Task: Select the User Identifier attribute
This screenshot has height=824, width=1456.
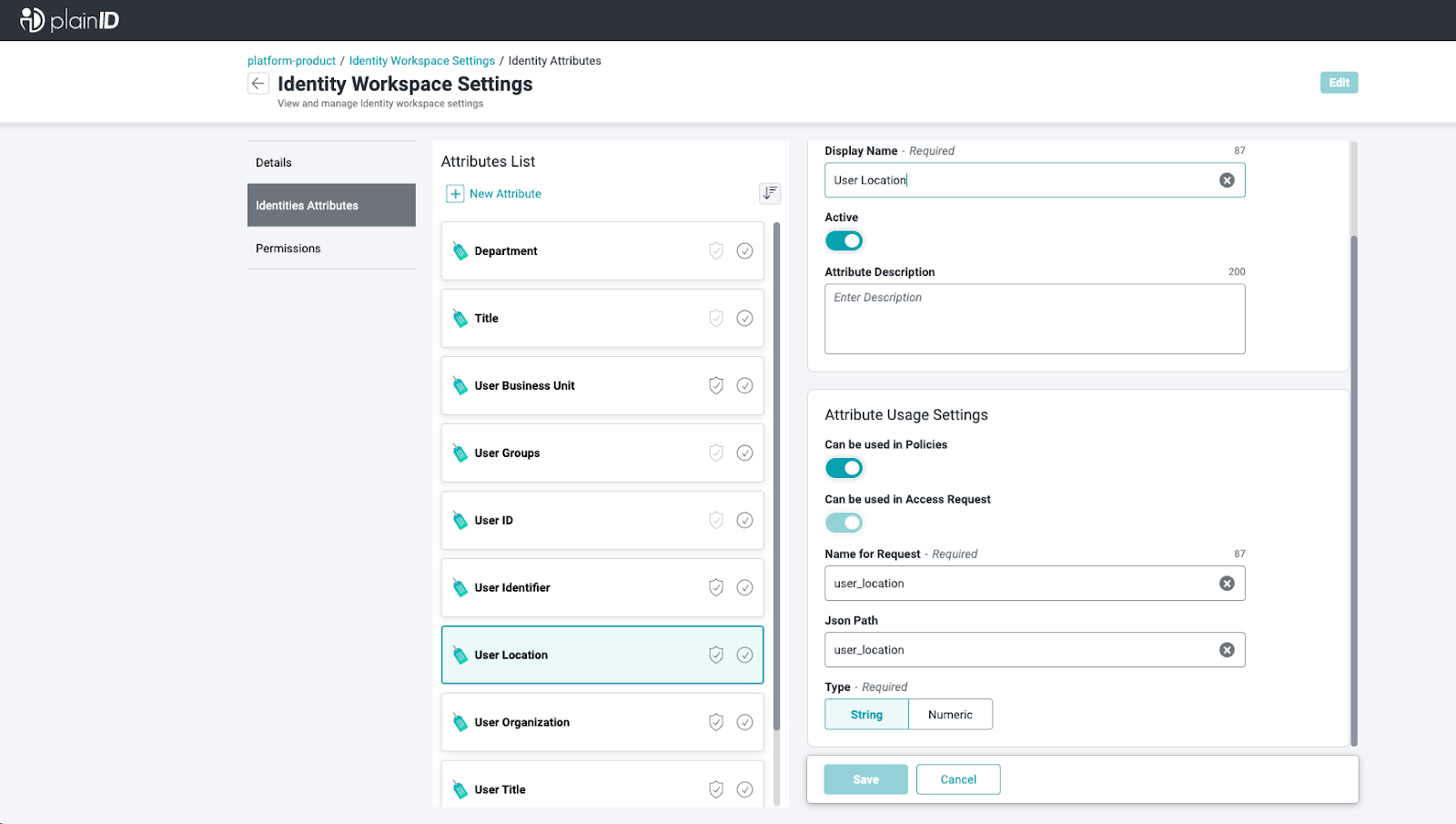Action: point(602,587)
